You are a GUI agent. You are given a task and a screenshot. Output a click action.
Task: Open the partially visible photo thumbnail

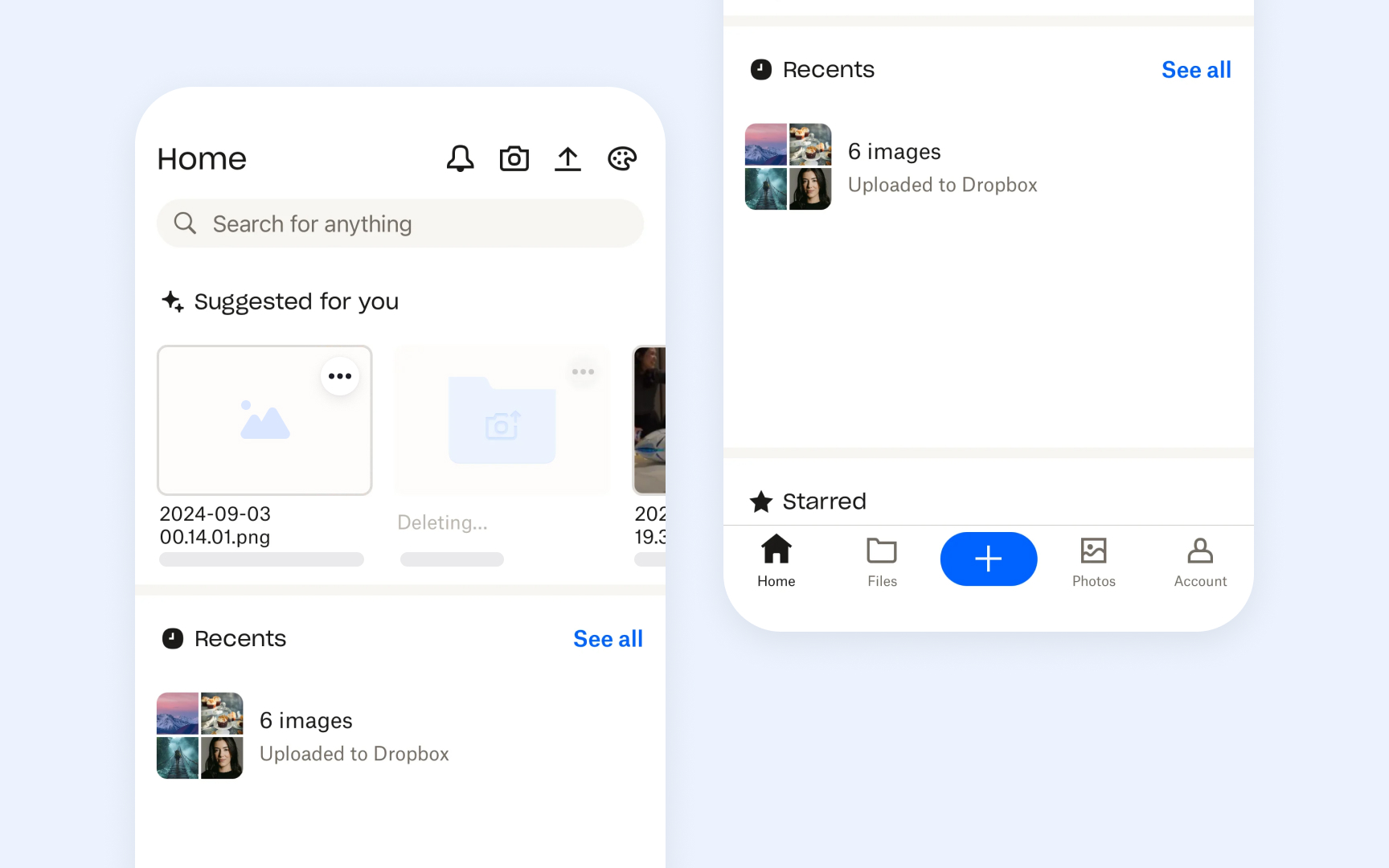(649, 420)
